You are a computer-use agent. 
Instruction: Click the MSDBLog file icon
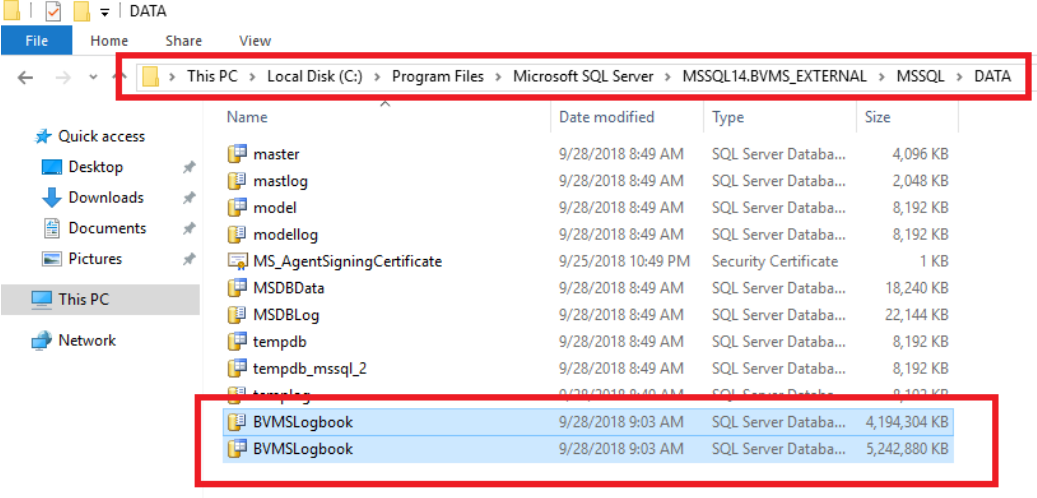click(237, 314)
